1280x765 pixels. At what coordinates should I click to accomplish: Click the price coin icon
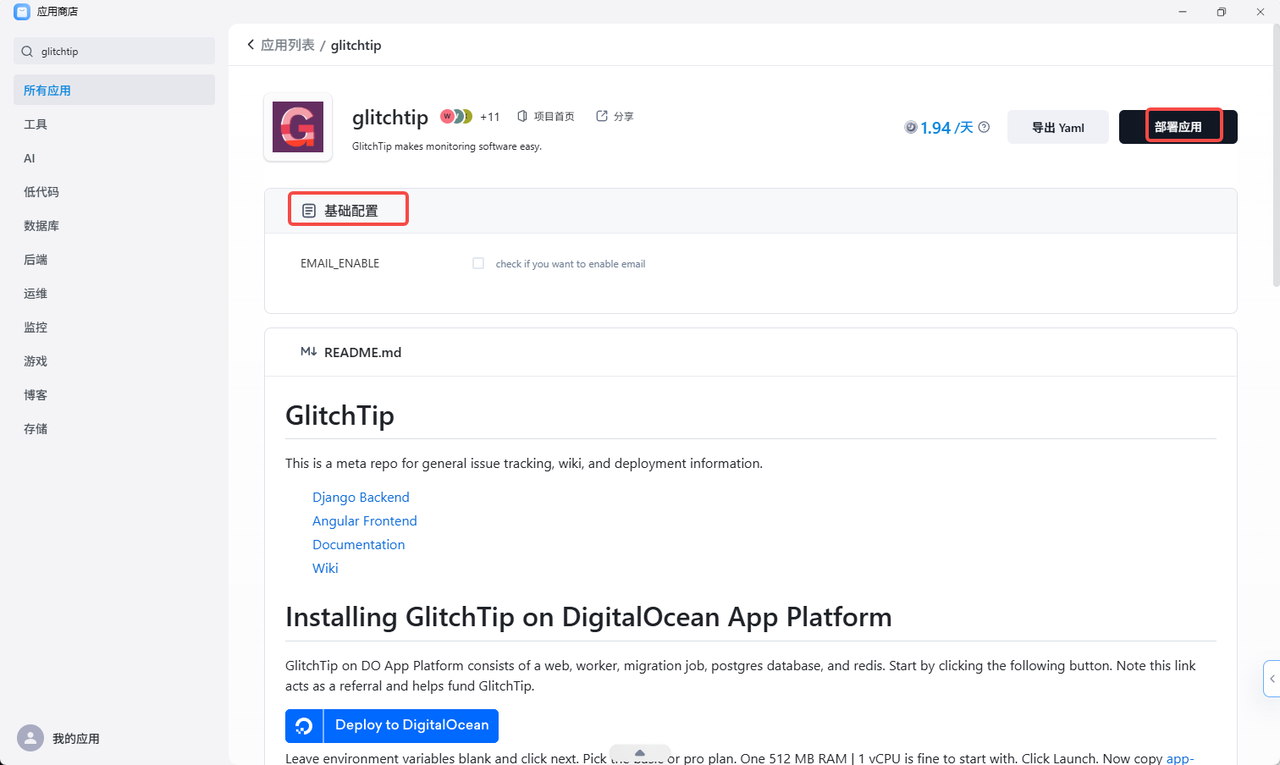pyautogui.click(x=911, y=127)
